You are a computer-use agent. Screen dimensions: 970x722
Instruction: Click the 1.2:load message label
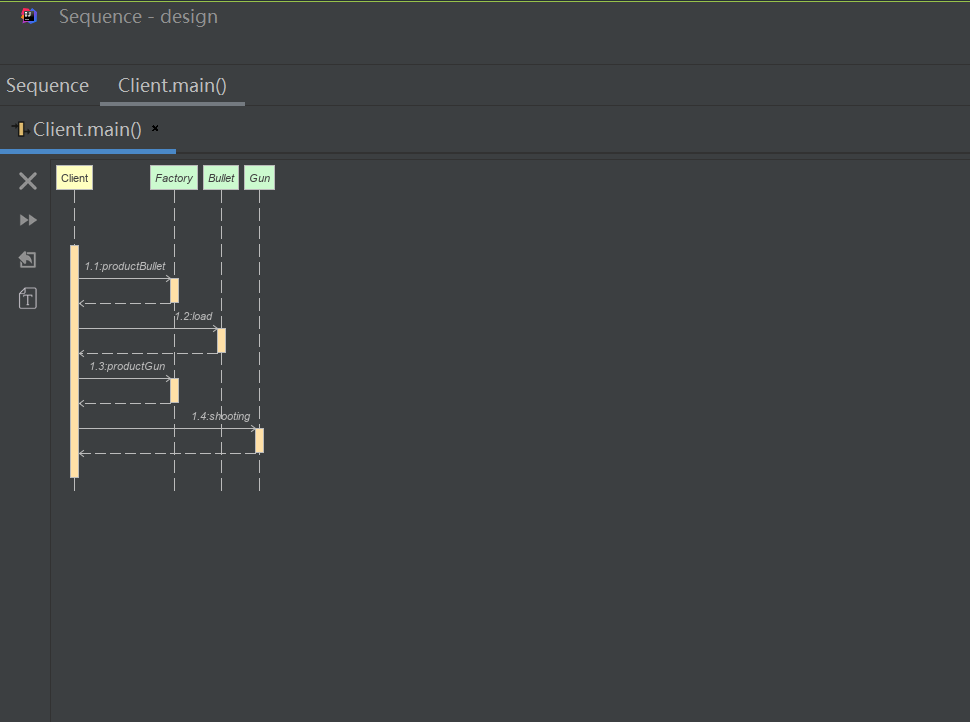click(193, 316)
